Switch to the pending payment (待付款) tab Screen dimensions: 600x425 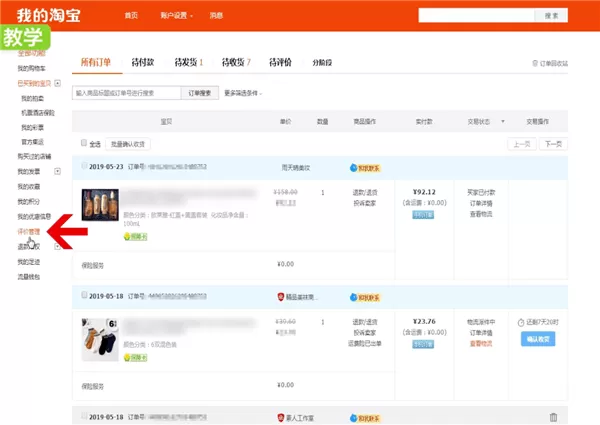(x=143, y=62)
